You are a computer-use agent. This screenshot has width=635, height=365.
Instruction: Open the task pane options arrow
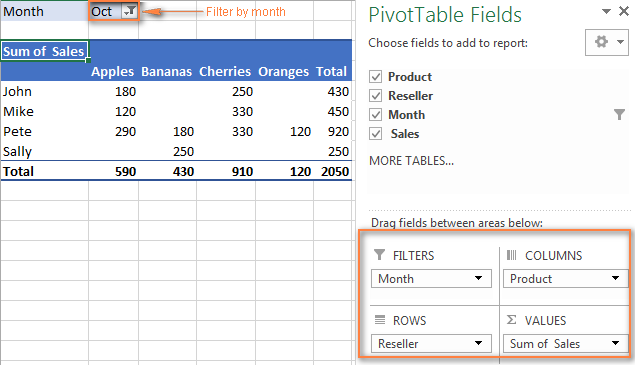pos(606,11)
